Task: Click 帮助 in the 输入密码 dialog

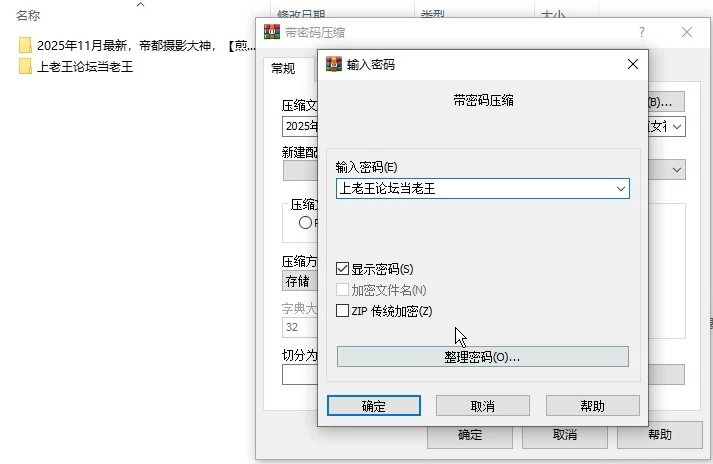Action: [x=592, y=405]
